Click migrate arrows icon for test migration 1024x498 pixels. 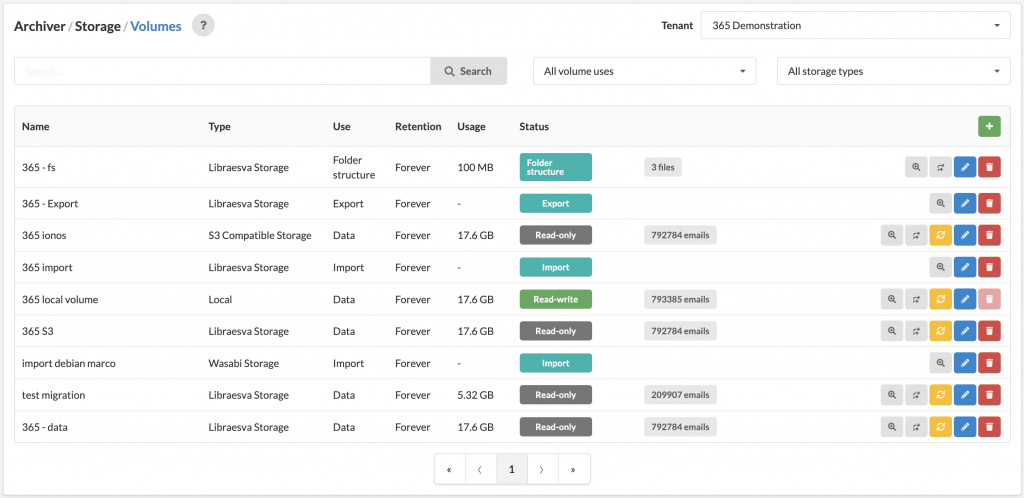click(916, 395)
